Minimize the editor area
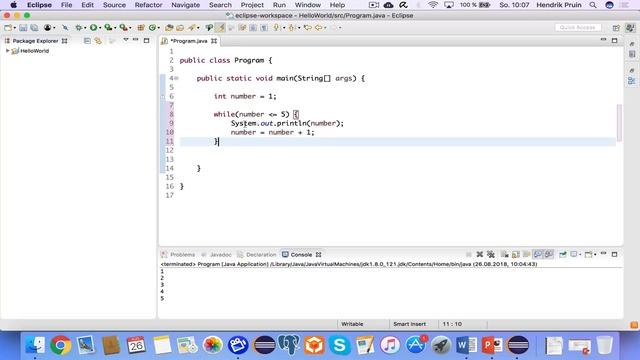Viewport: 640px width, 360px height. [603, 40]
